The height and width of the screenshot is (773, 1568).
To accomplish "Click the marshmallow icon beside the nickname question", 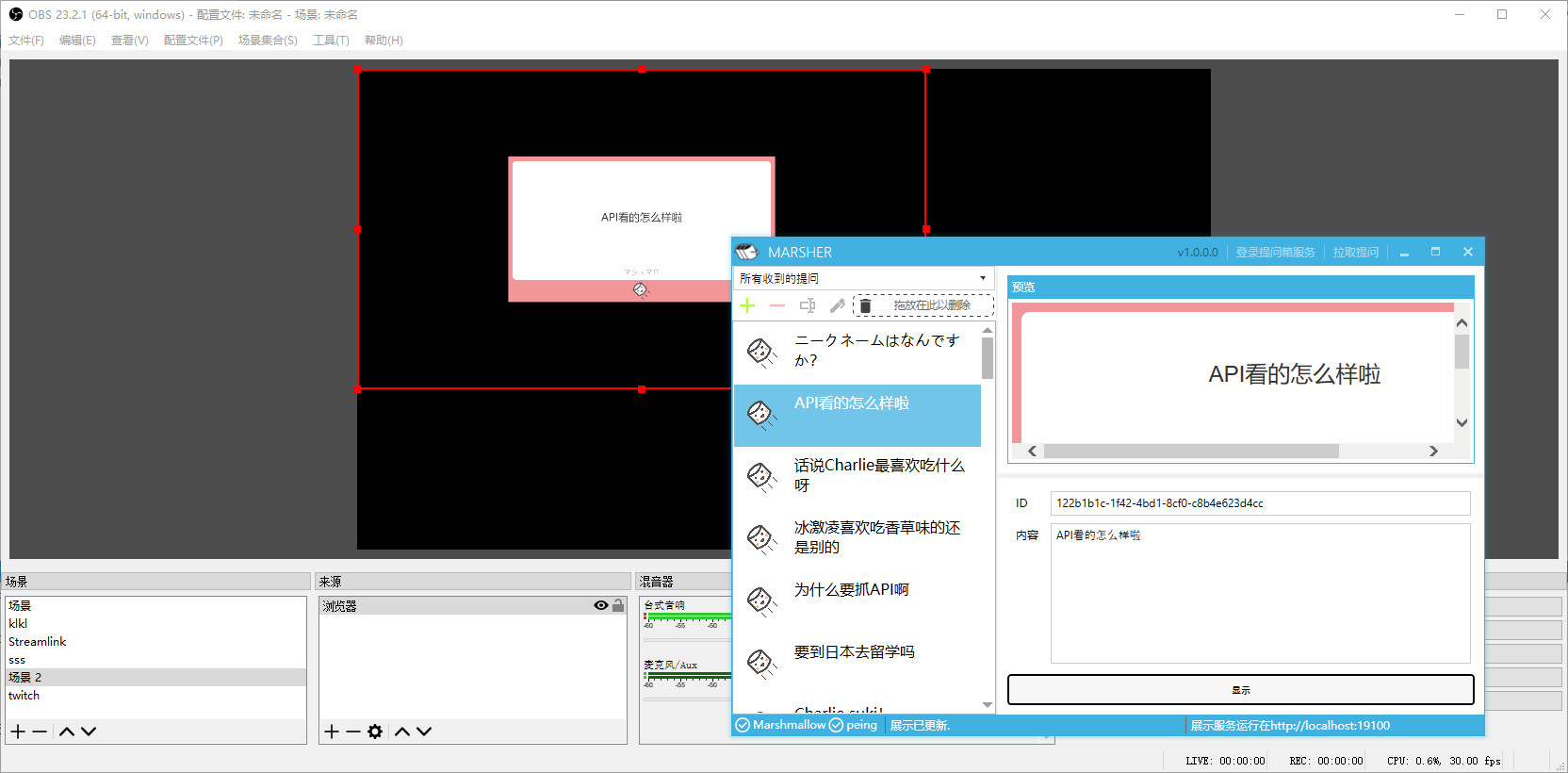I will click(x=761, y=352).
